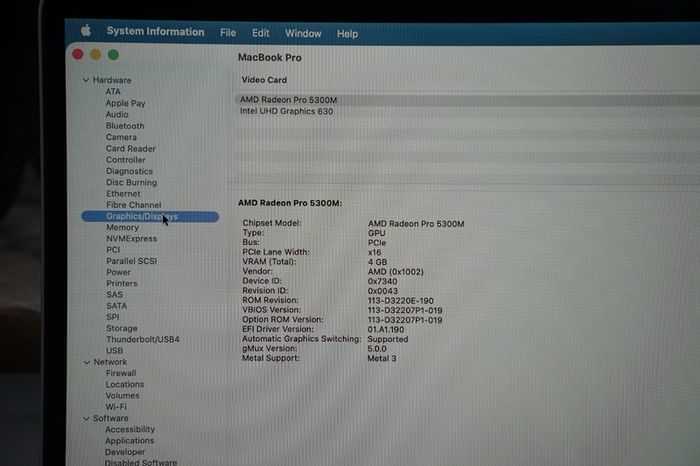The width and height of the screenshot is (700, 466).
Task: Click the Metal Support value Metal 3
Action: coord(382,358)
